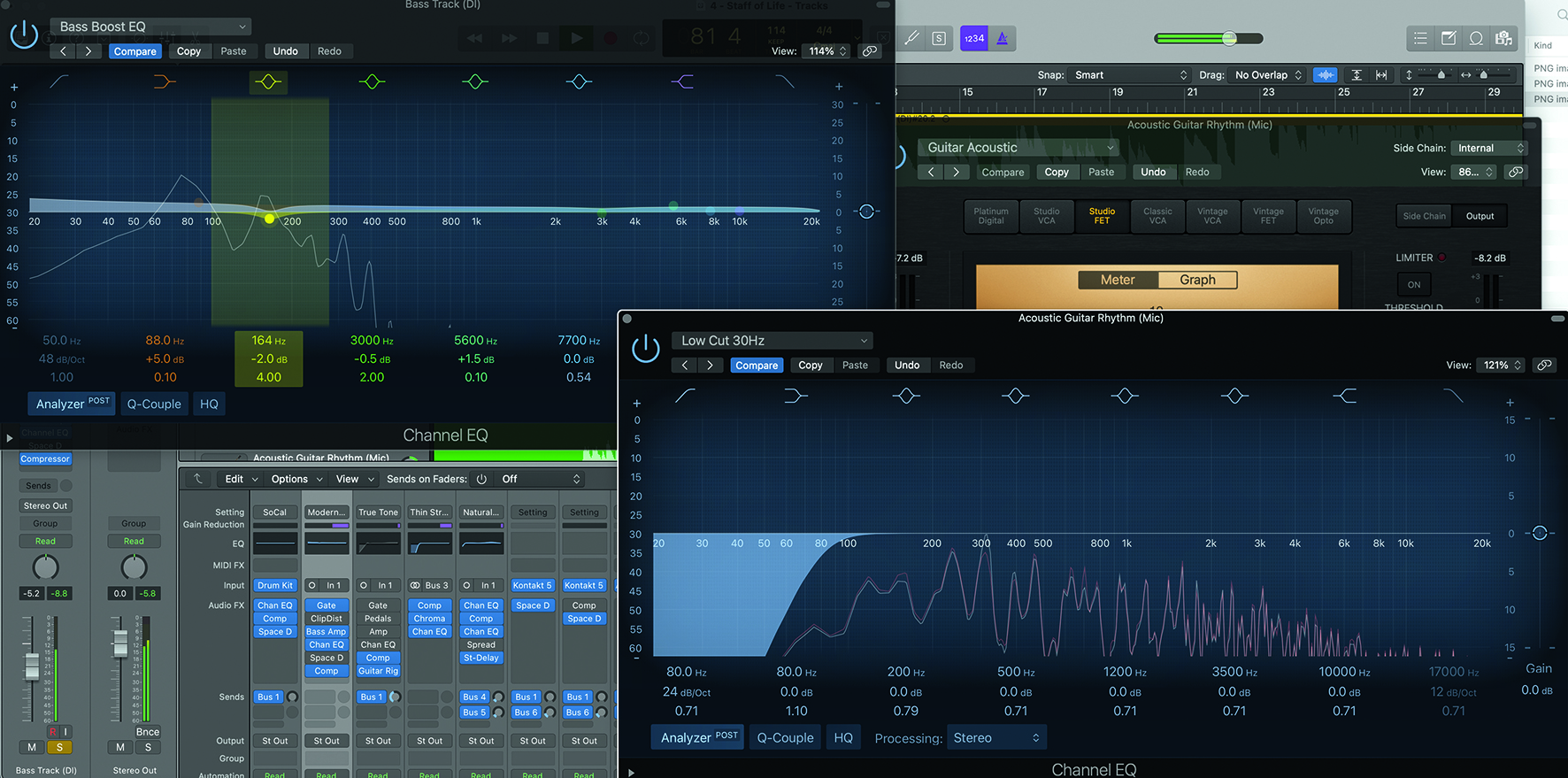Screen dimensions: 1568x778
Task: Click the low shelf band icon in Bass EQ
Action: pos(164,81)
